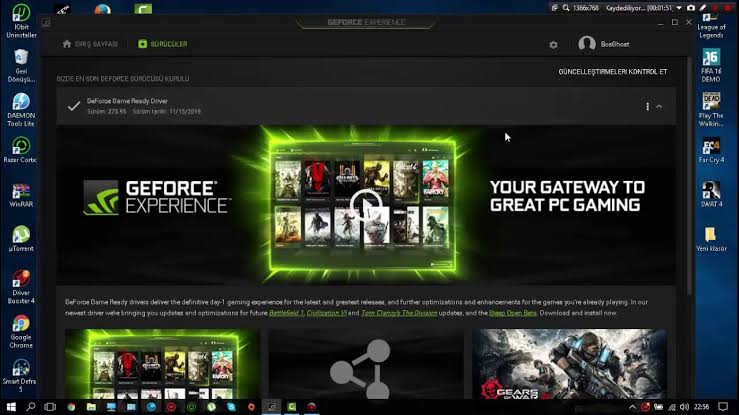This screenshot has height=415, width=739.
Task: Open Far Cry 4 desktop icon
Action: point(711,150)
